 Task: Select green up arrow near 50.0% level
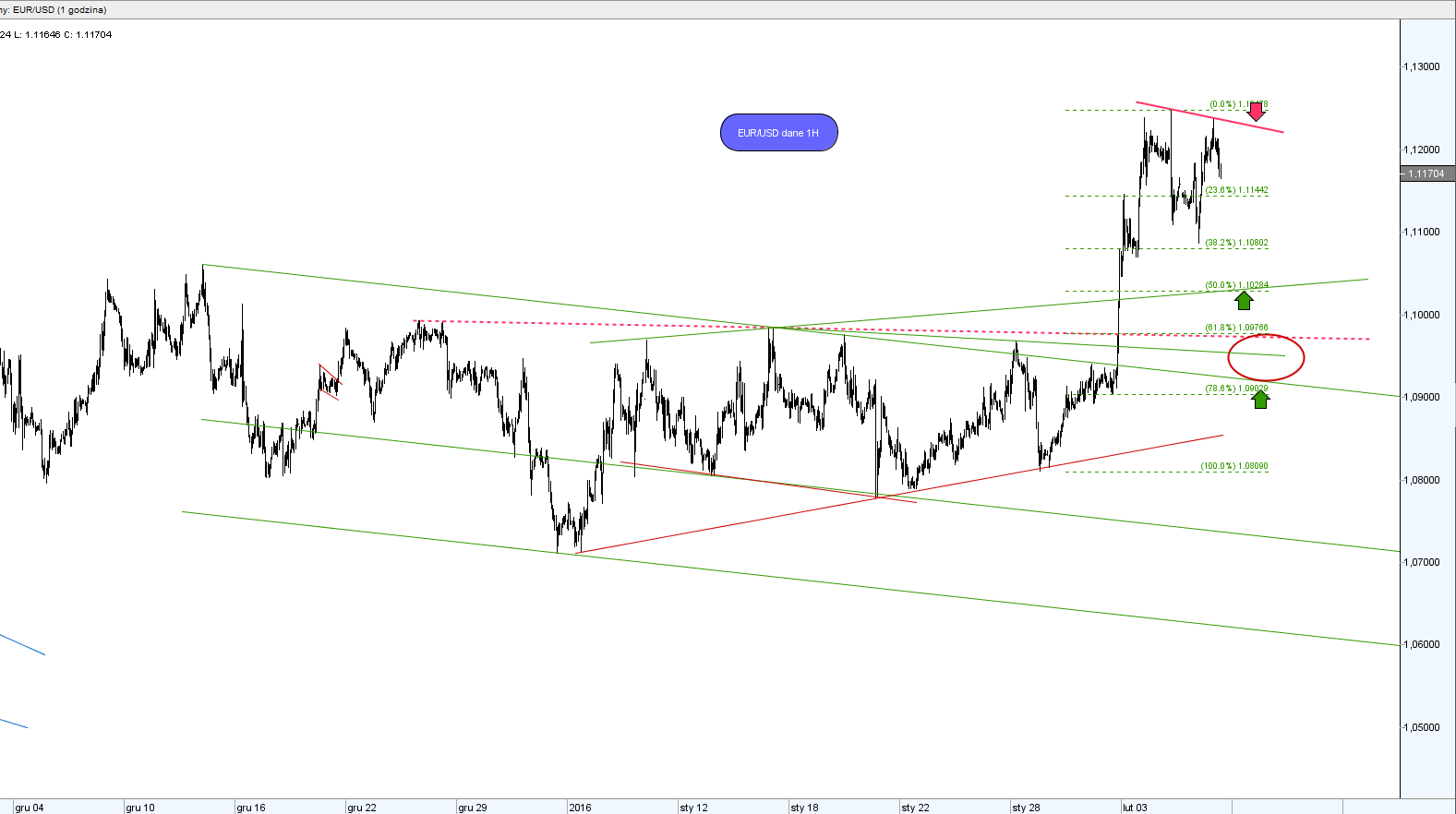coord(1244,300)
